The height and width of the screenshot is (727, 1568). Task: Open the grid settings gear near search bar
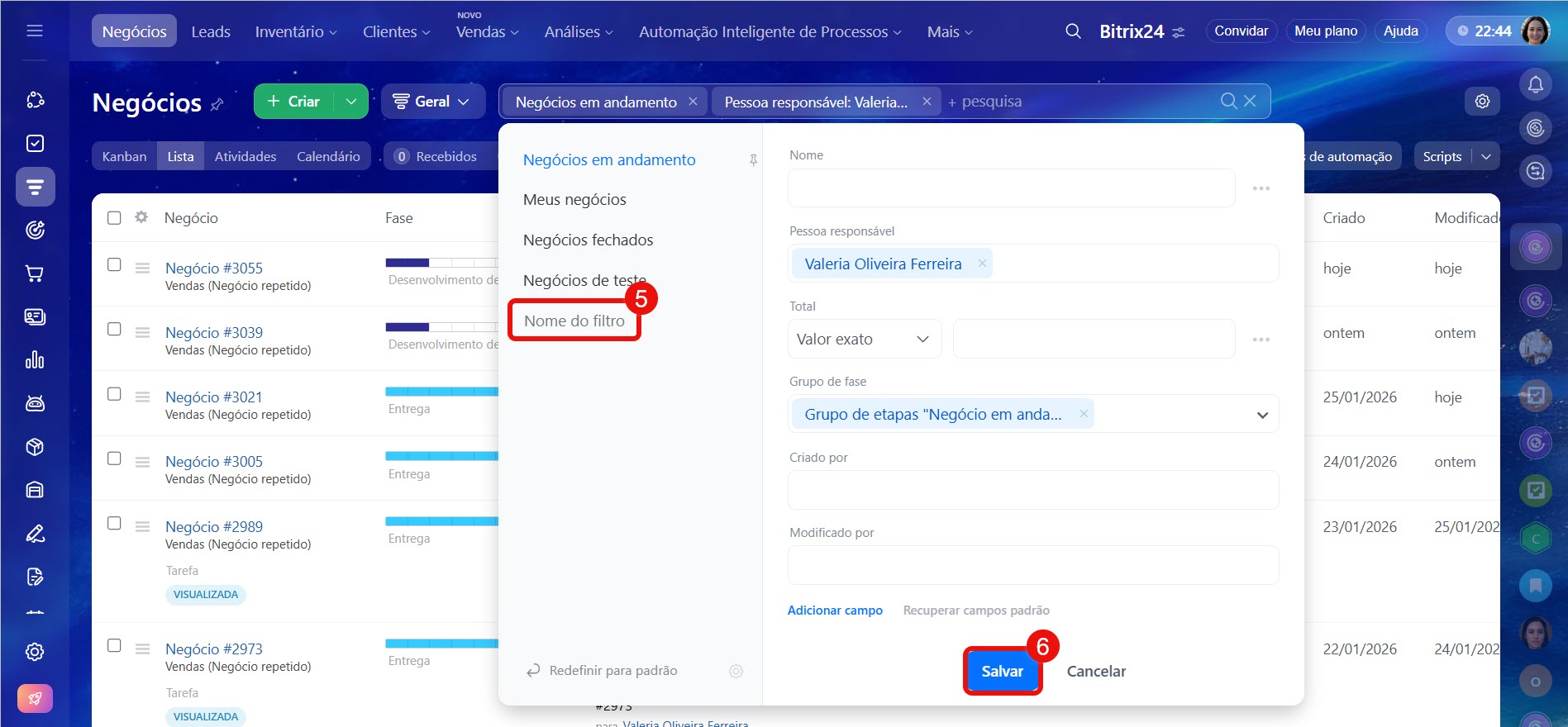(x=1482, y=101)
